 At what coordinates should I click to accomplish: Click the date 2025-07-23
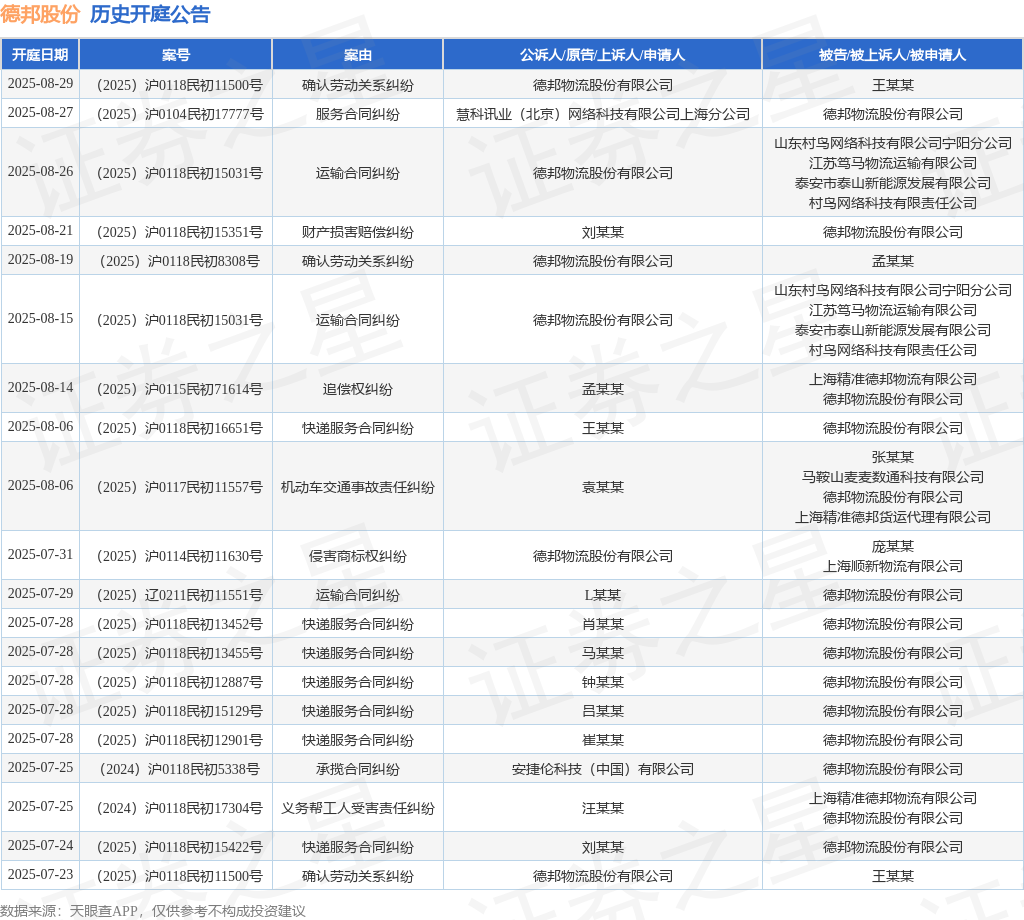tap(40, 875)
